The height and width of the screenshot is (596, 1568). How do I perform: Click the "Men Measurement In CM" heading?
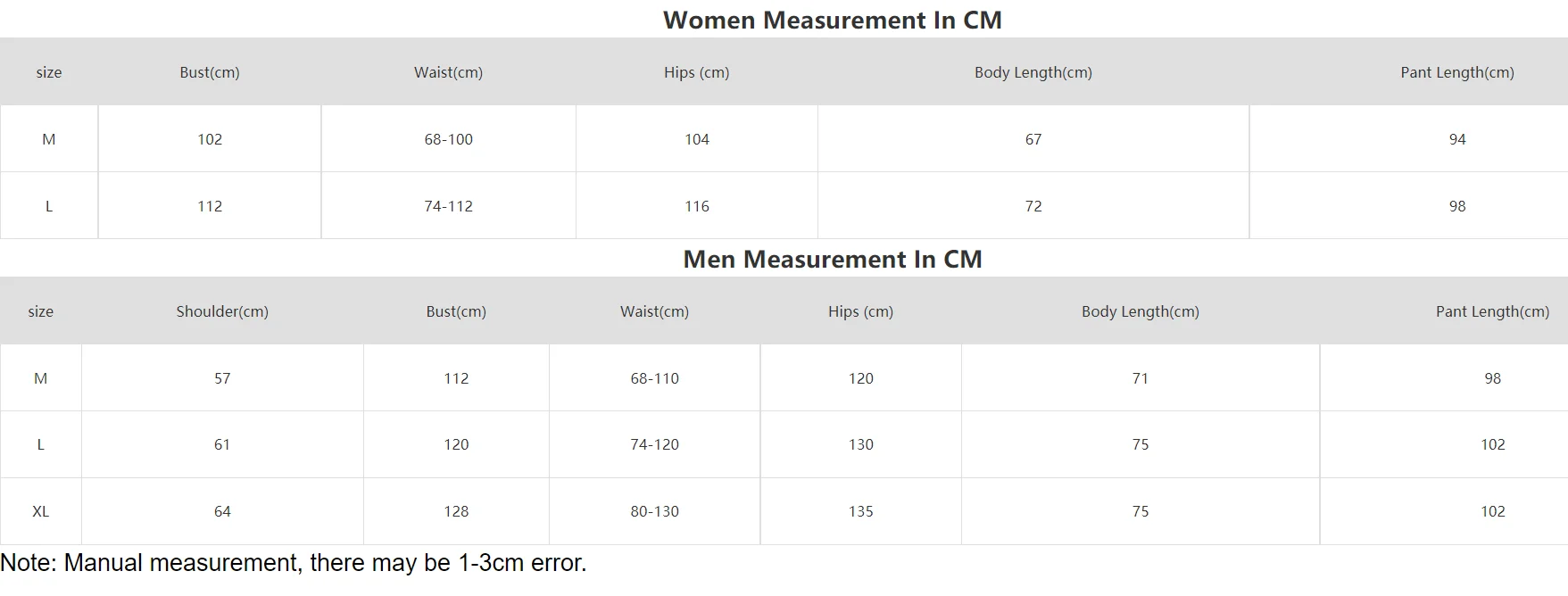832,259
